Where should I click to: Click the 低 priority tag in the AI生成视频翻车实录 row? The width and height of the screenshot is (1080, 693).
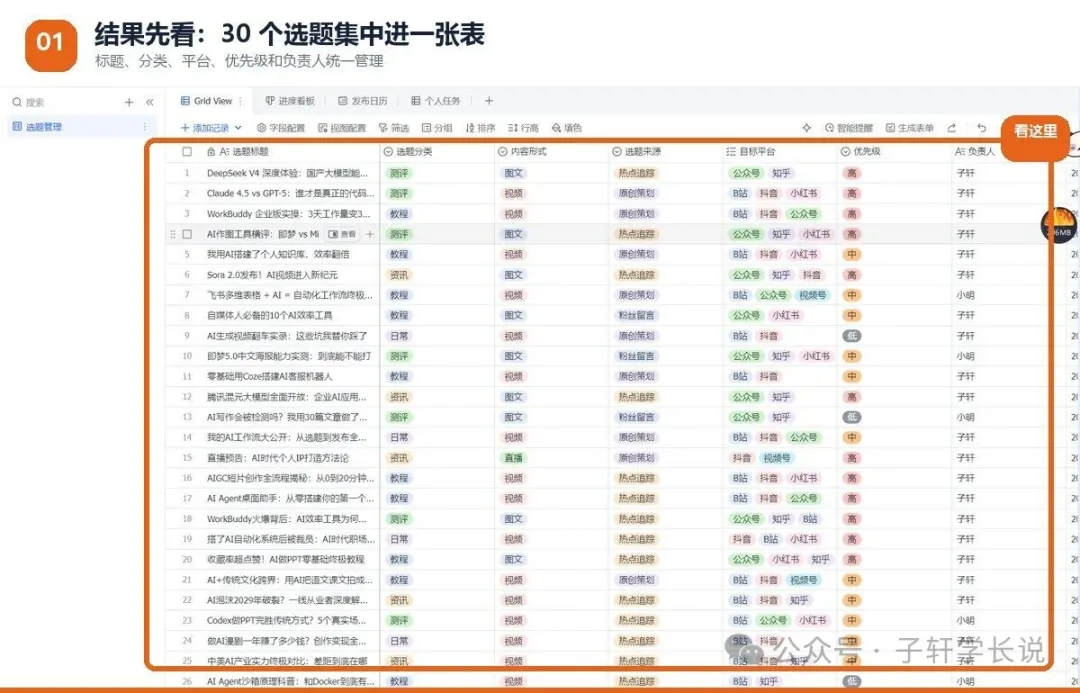tap(852, 336)
